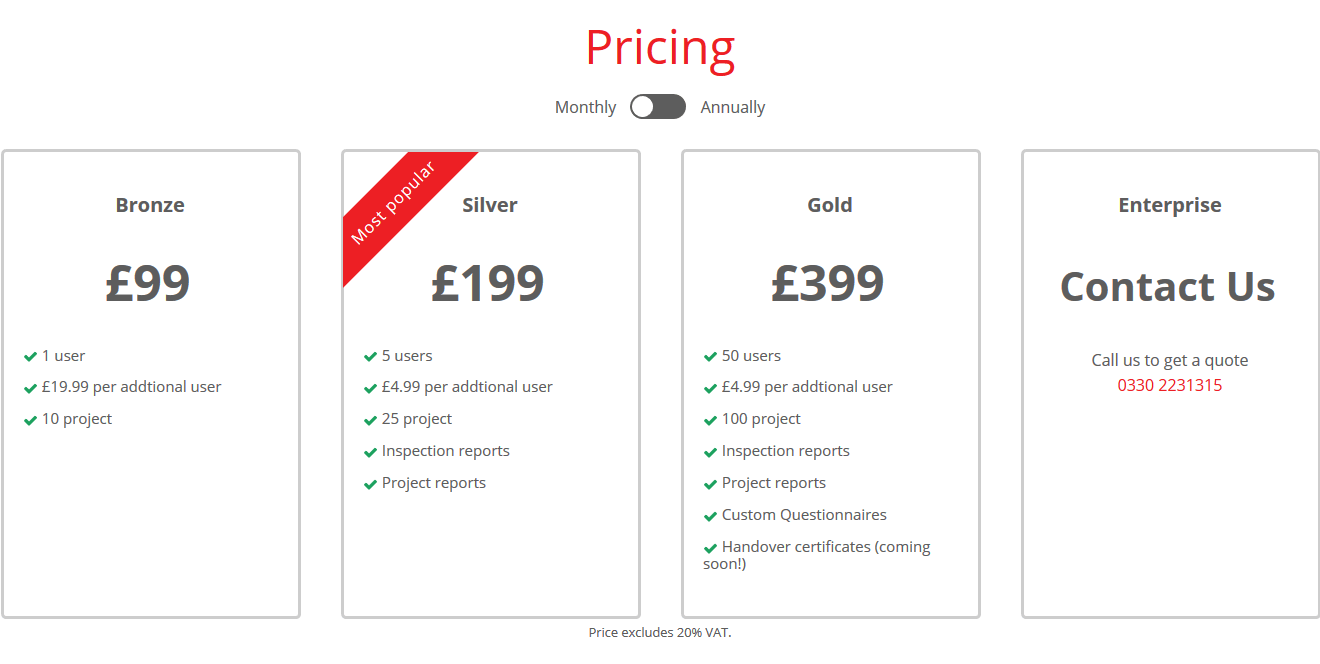
Task: Toggle the Monthly/Annually billing switch
Action: pyautogui.click(x=658, y=107)
